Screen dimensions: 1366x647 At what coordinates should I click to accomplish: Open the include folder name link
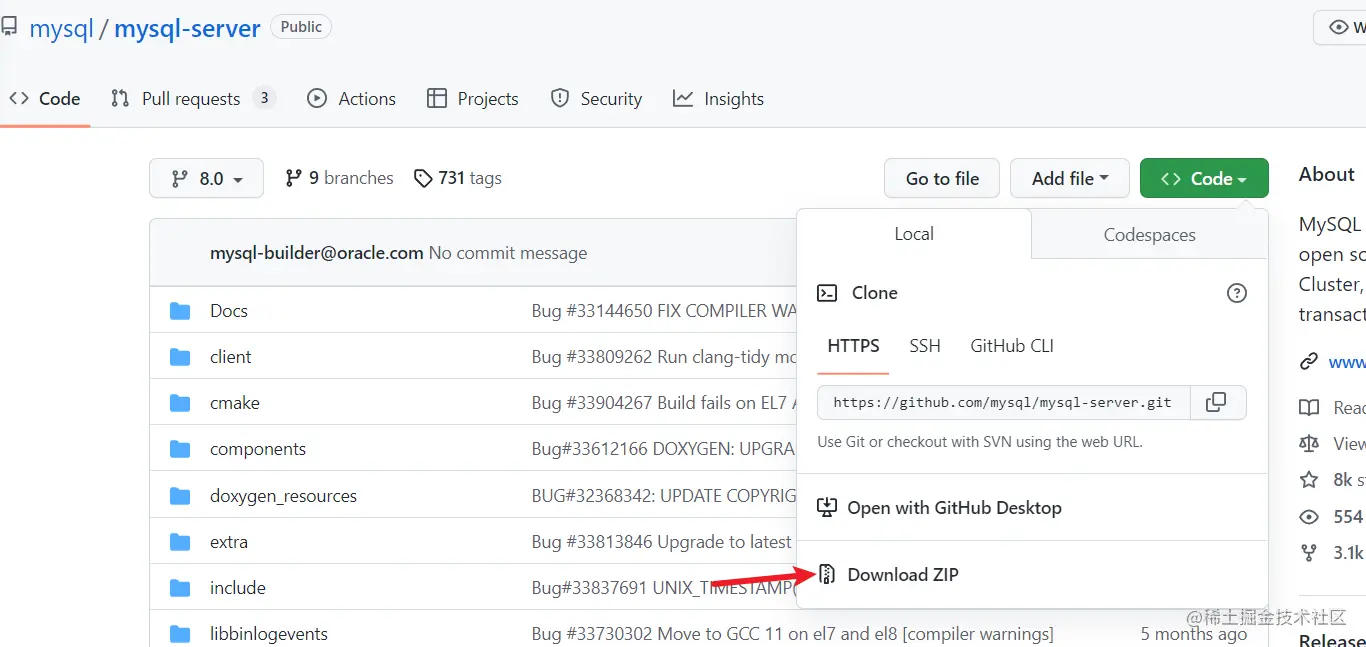(238, 588)
